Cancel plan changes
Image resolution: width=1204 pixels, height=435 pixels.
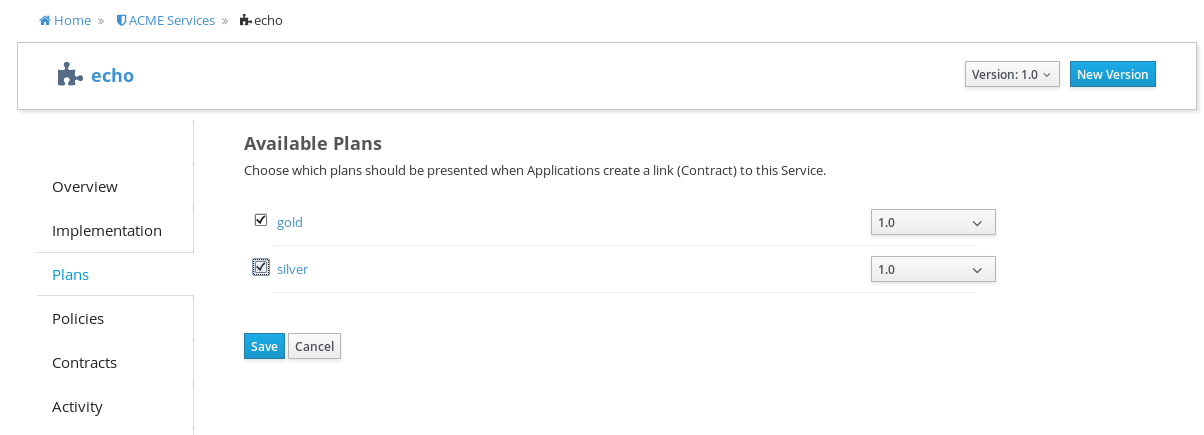click(x=314, y=346)
